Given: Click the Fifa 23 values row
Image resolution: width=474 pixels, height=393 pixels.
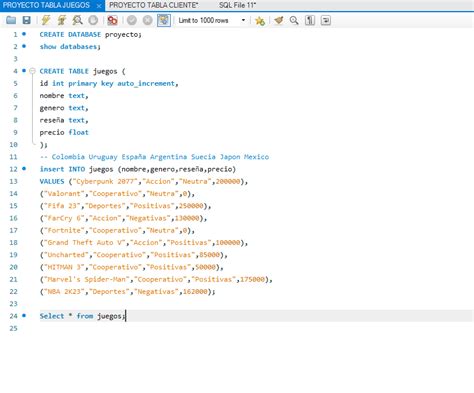Looking at the screenshot, I should 125,206.
